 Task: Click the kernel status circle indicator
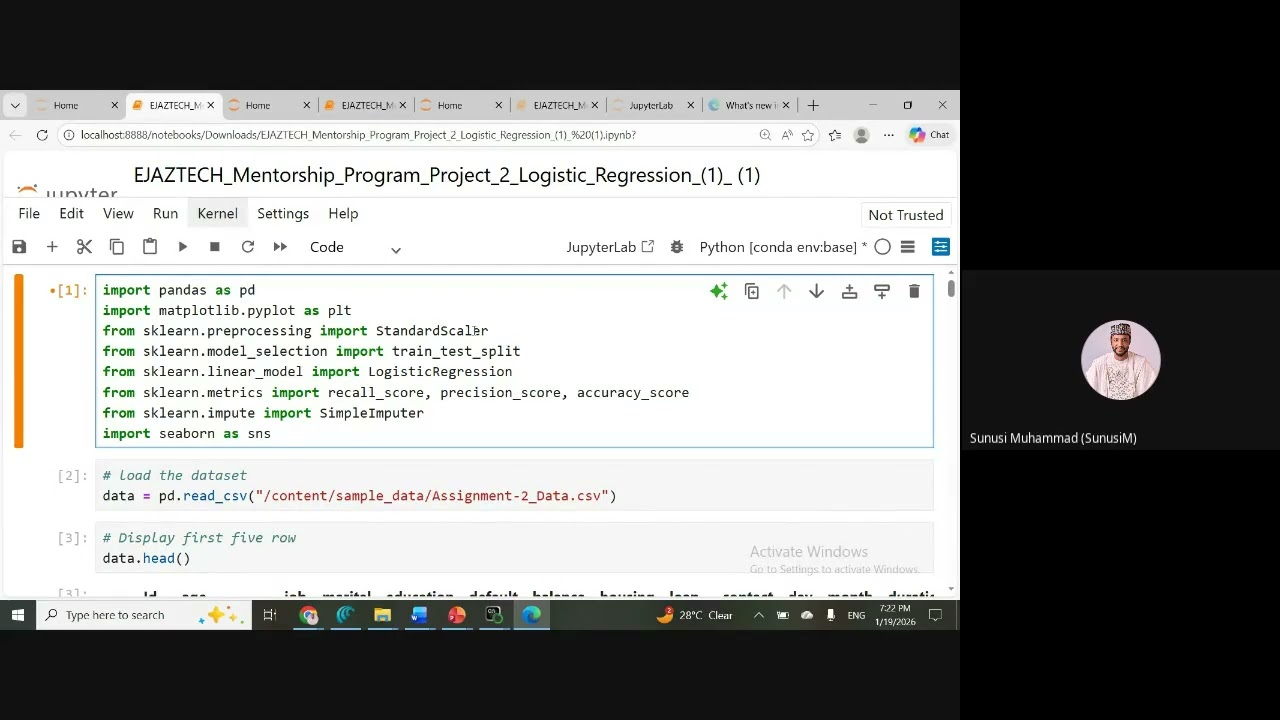(882, 247)
